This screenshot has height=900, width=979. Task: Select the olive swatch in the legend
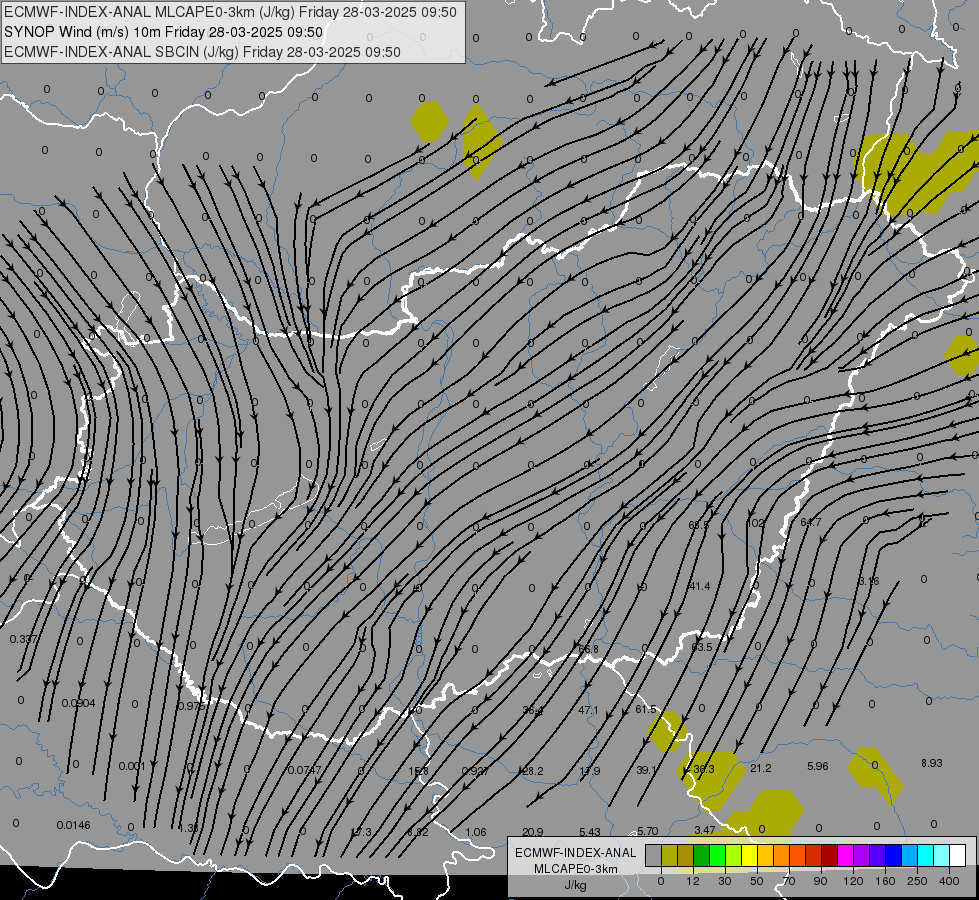coord(669,855)
